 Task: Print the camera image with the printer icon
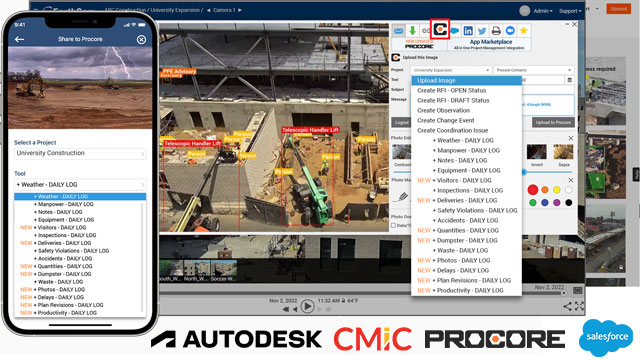pyautogui.click(x=496, y=31)
